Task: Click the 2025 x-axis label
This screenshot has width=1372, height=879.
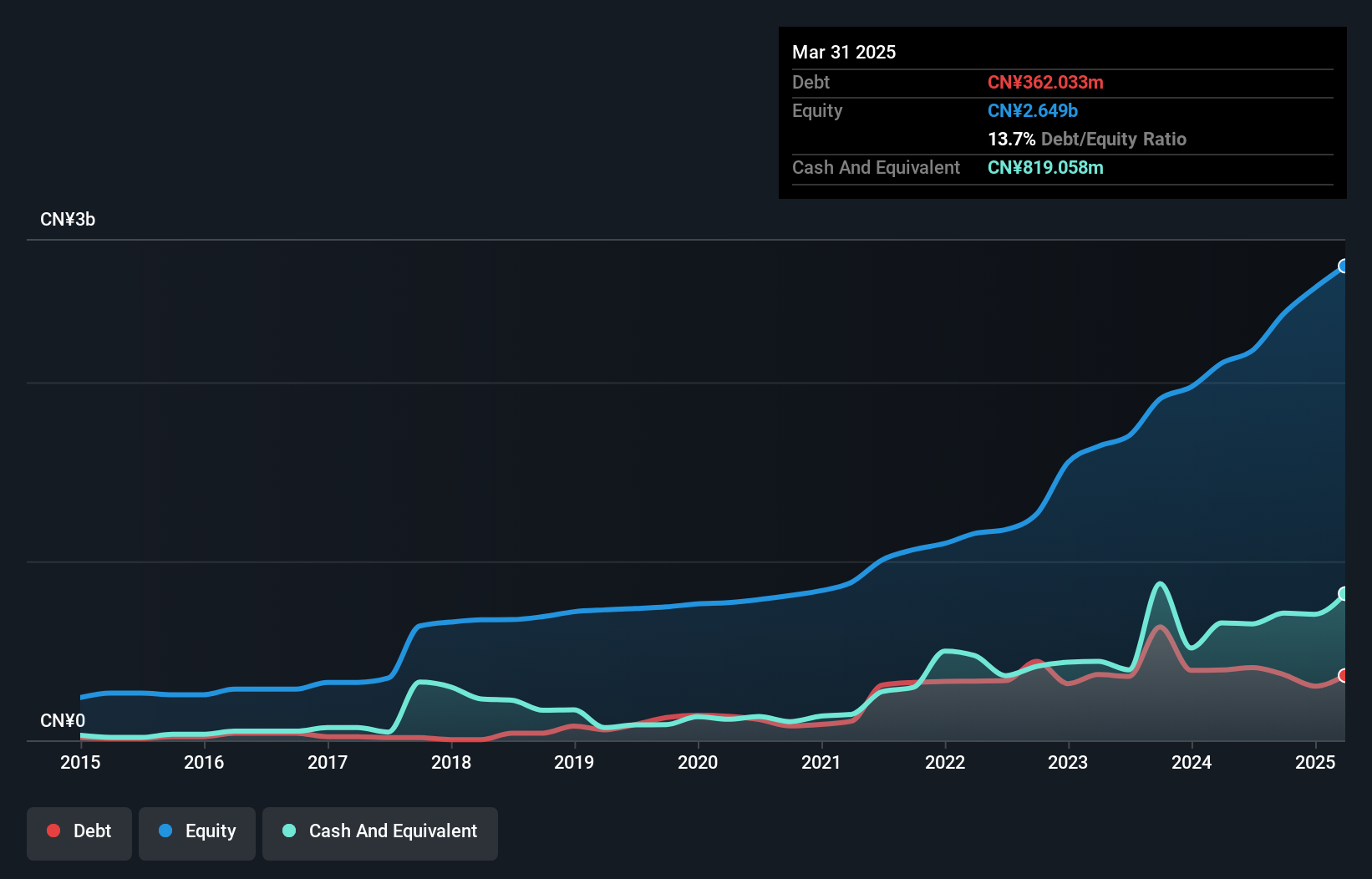Action: click(1315, 762)
